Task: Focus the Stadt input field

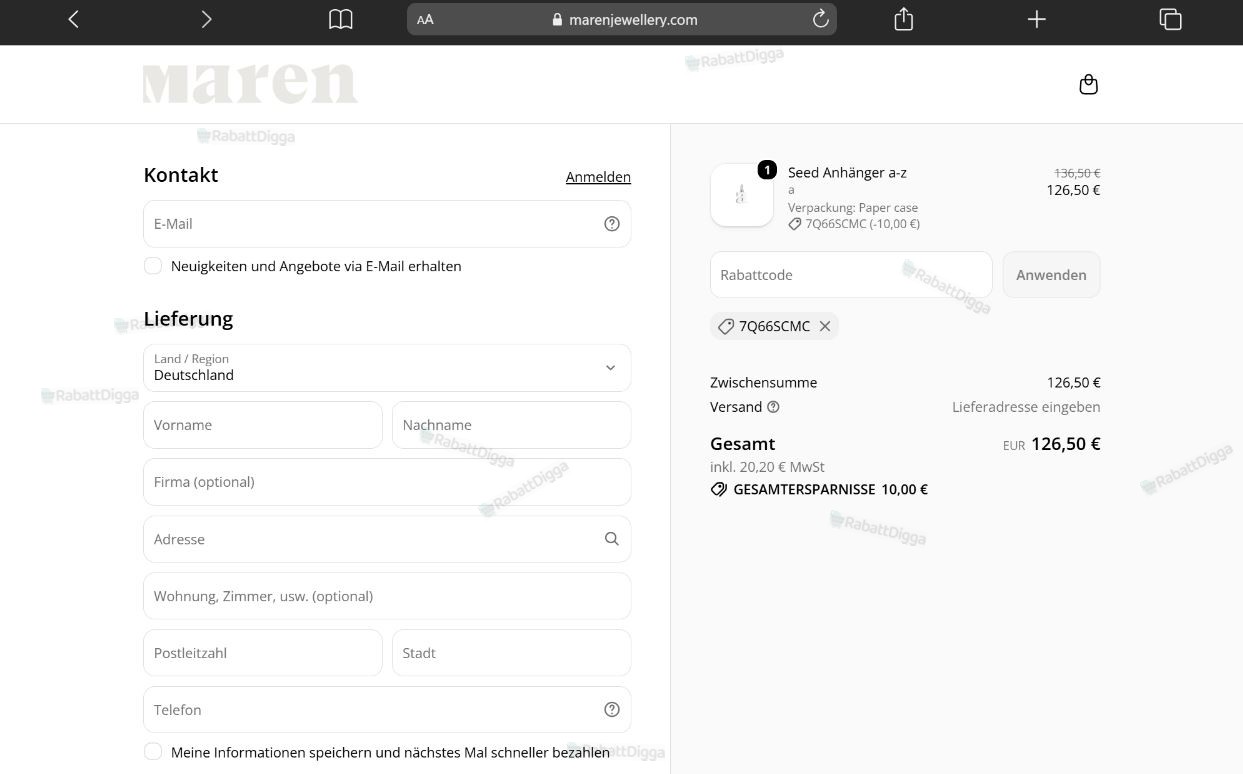Action: click(511, 653)
